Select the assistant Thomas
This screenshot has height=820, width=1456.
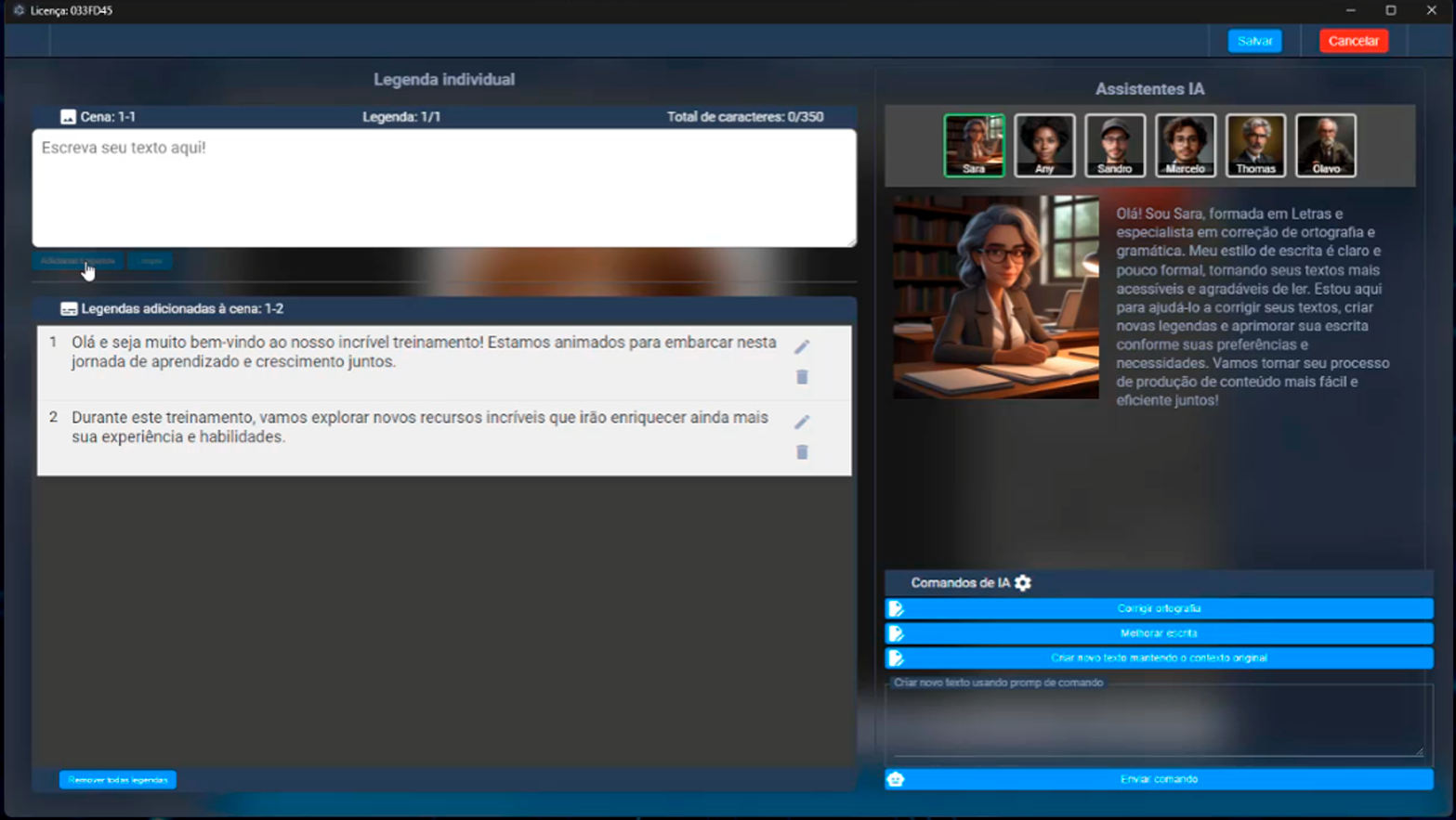[x=1255, y=145]
